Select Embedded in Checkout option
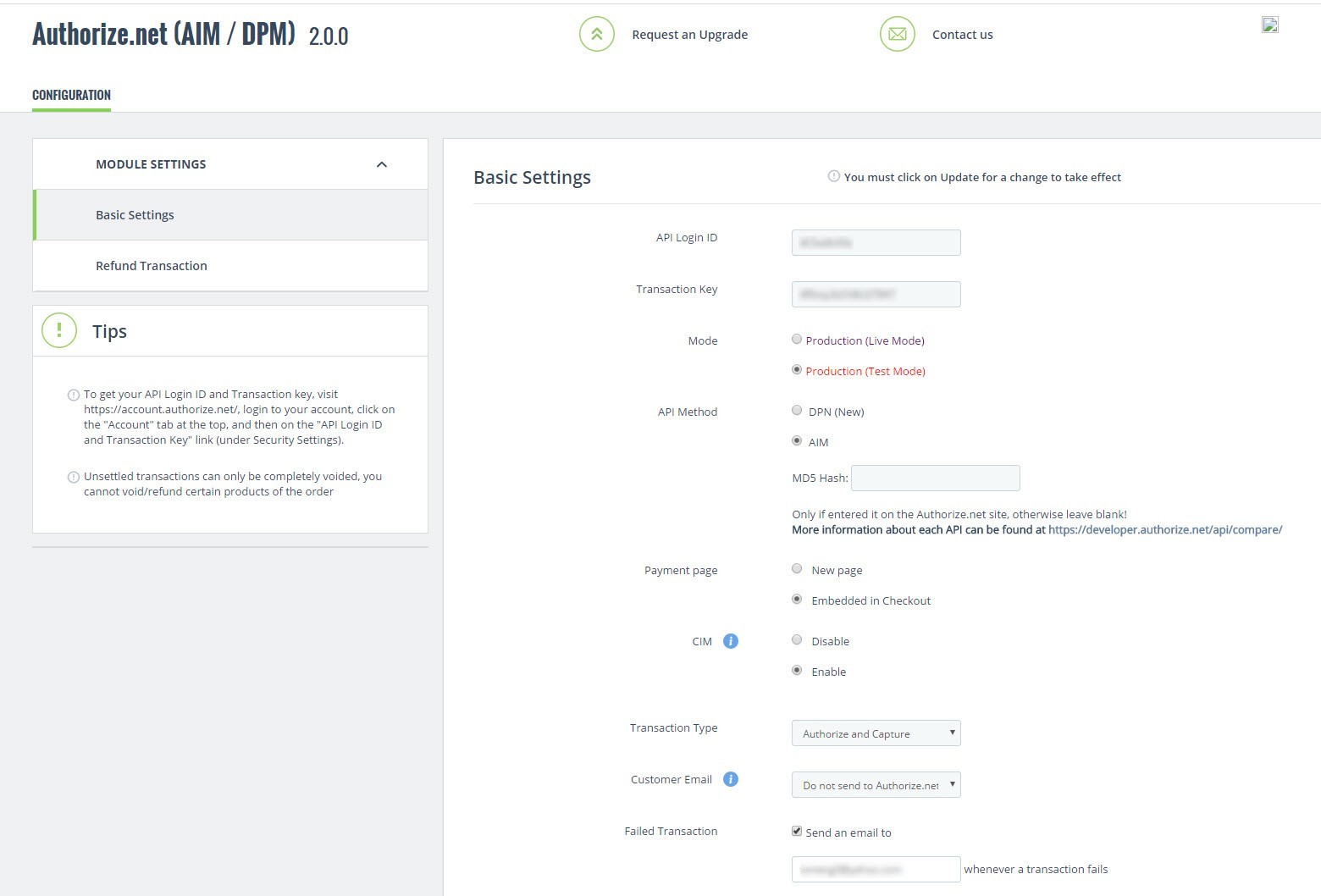Viewport: 1321px width, 896px height. coord(797,599)
